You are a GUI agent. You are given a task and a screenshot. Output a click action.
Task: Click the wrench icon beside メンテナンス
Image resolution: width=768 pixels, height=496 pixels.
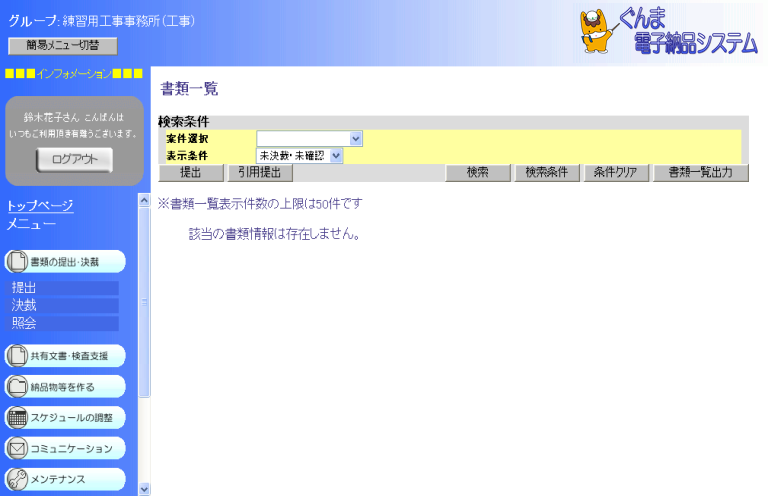(x=17, y=479)
